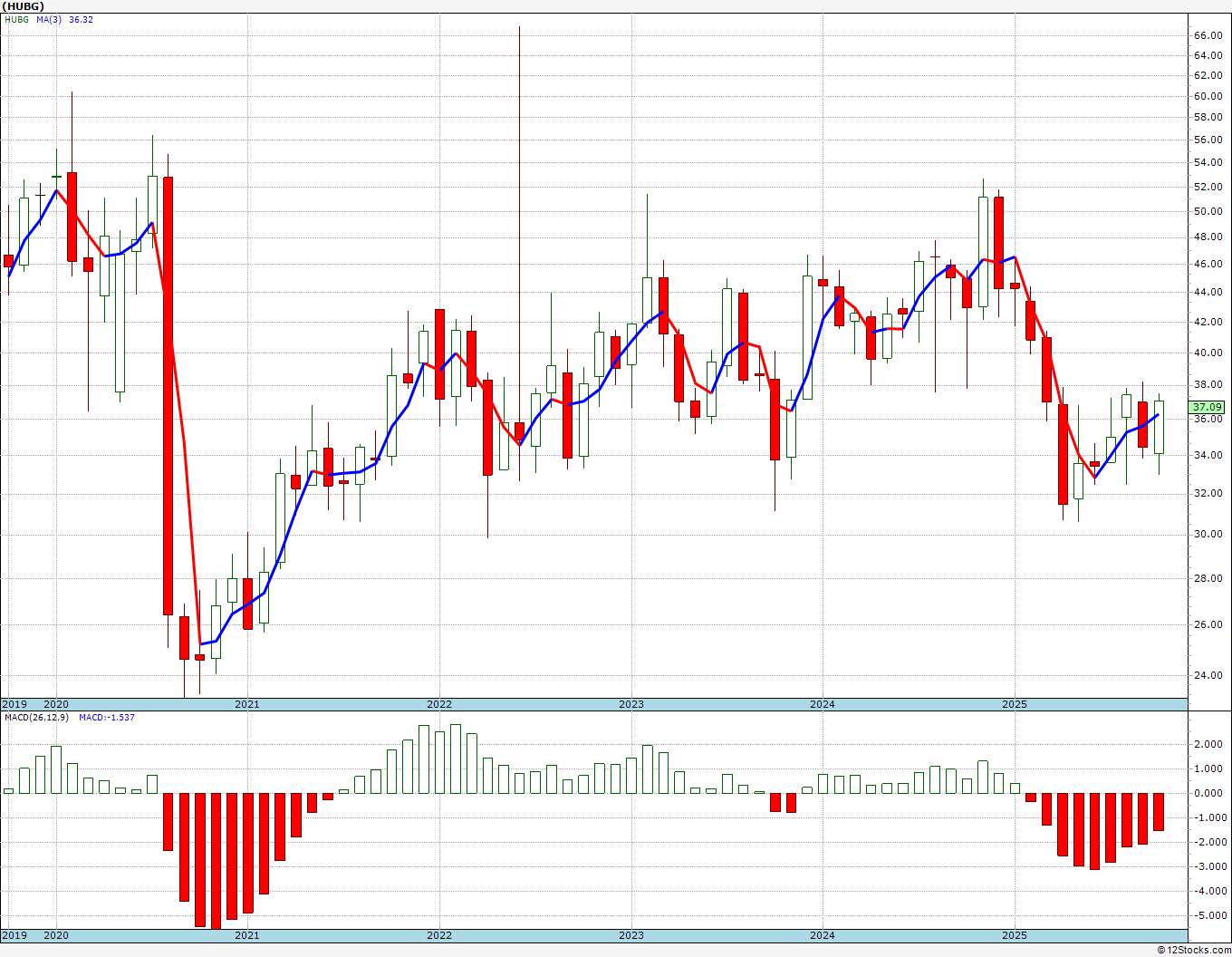Select the 66.00 price axis label
The width and height of the screenshot is (1232, 957).
(x=1208, y=35)
